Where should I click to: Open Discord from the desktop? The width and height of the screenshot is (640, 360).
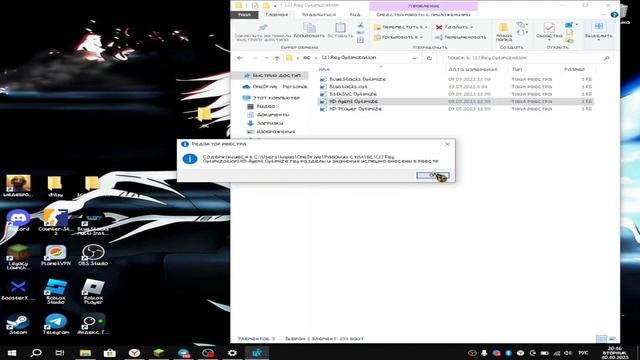[18, 221]
